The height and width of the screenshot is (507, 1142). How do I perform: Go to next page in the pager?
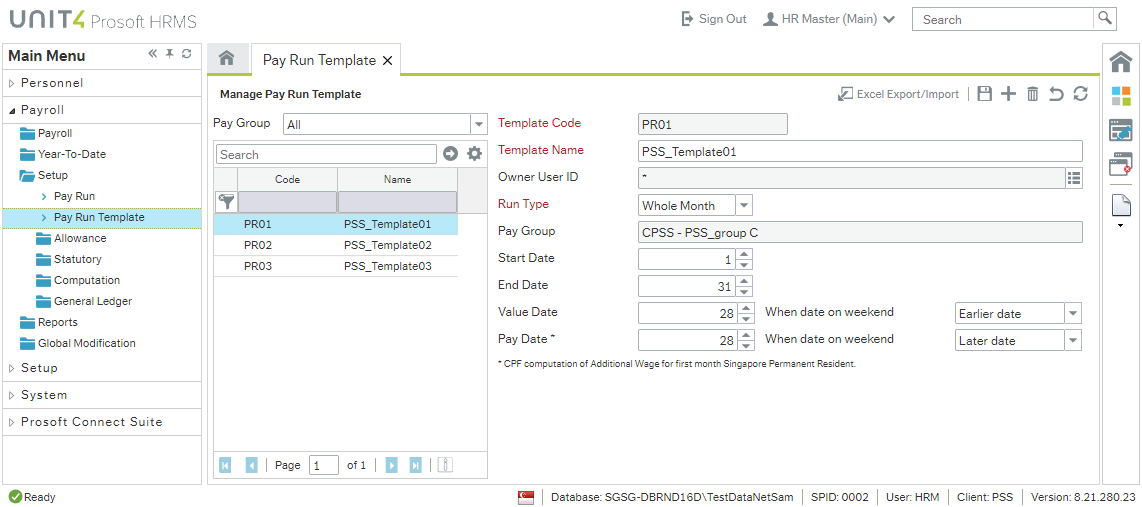pyautogui.click(x=391, y=465)
